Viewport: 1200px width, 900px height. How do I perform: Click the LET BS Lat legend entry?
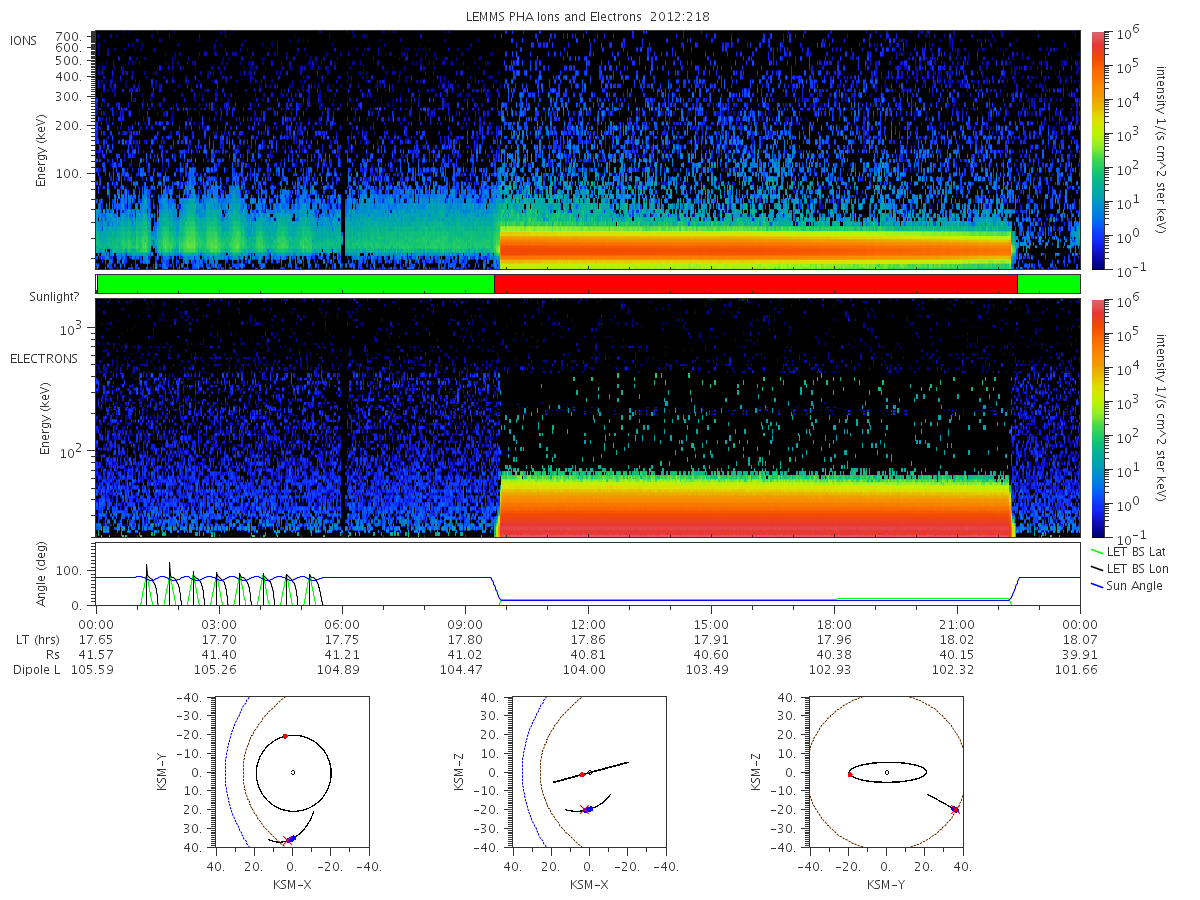coord(1132,551)
